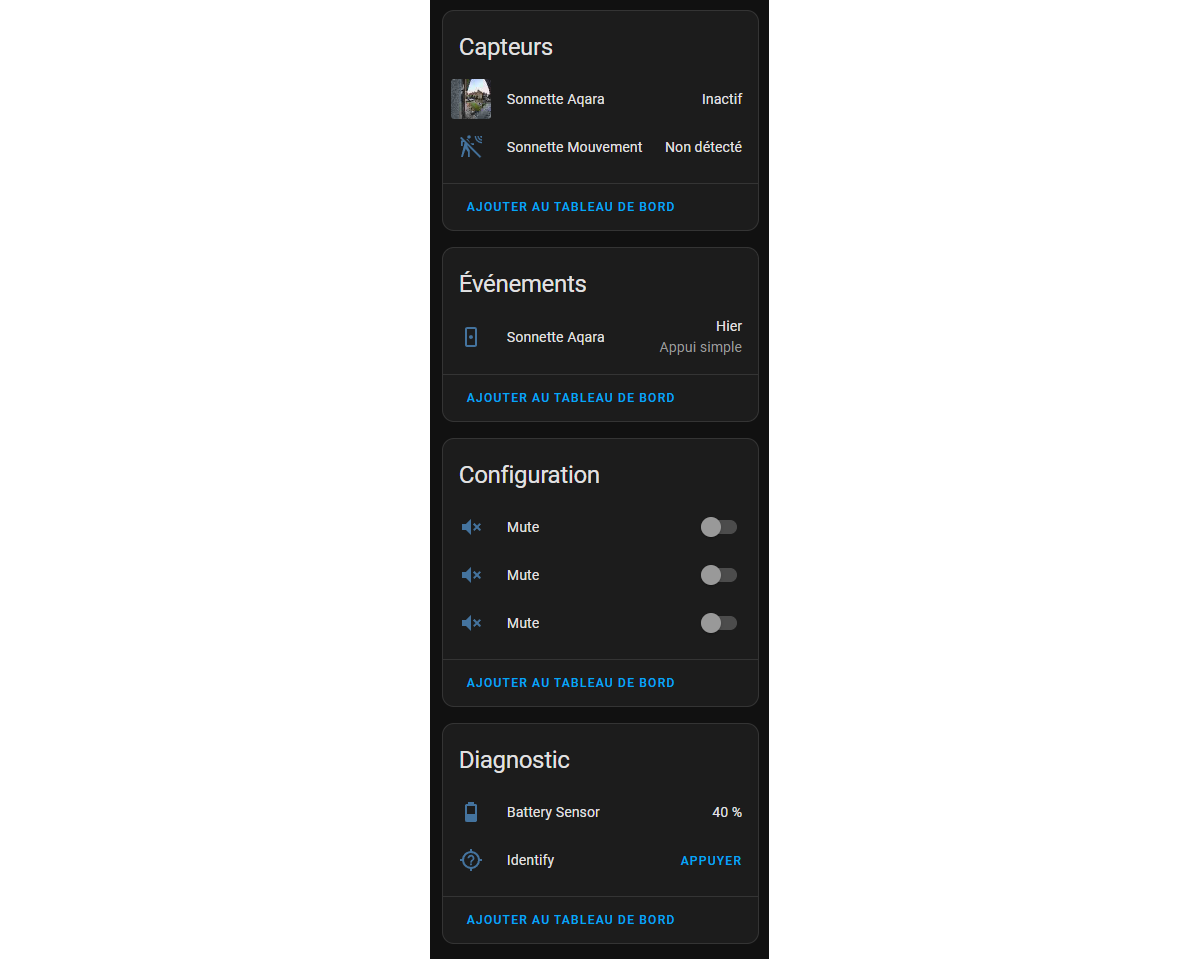Image resolution: width=1200 pixels, height=959 pixels.
Task: Click the Identify entity label
Action: (x=530, y=860)
